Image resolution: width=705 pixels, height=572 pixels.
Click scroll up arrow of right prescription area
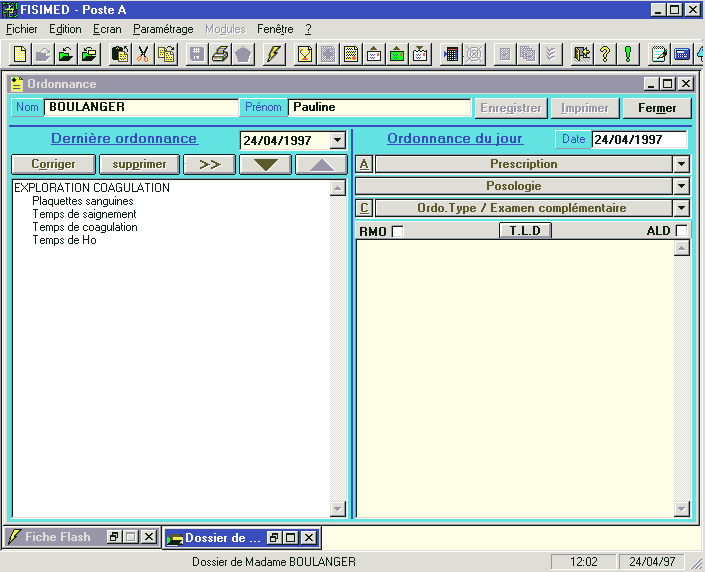(x=682, y=248)
